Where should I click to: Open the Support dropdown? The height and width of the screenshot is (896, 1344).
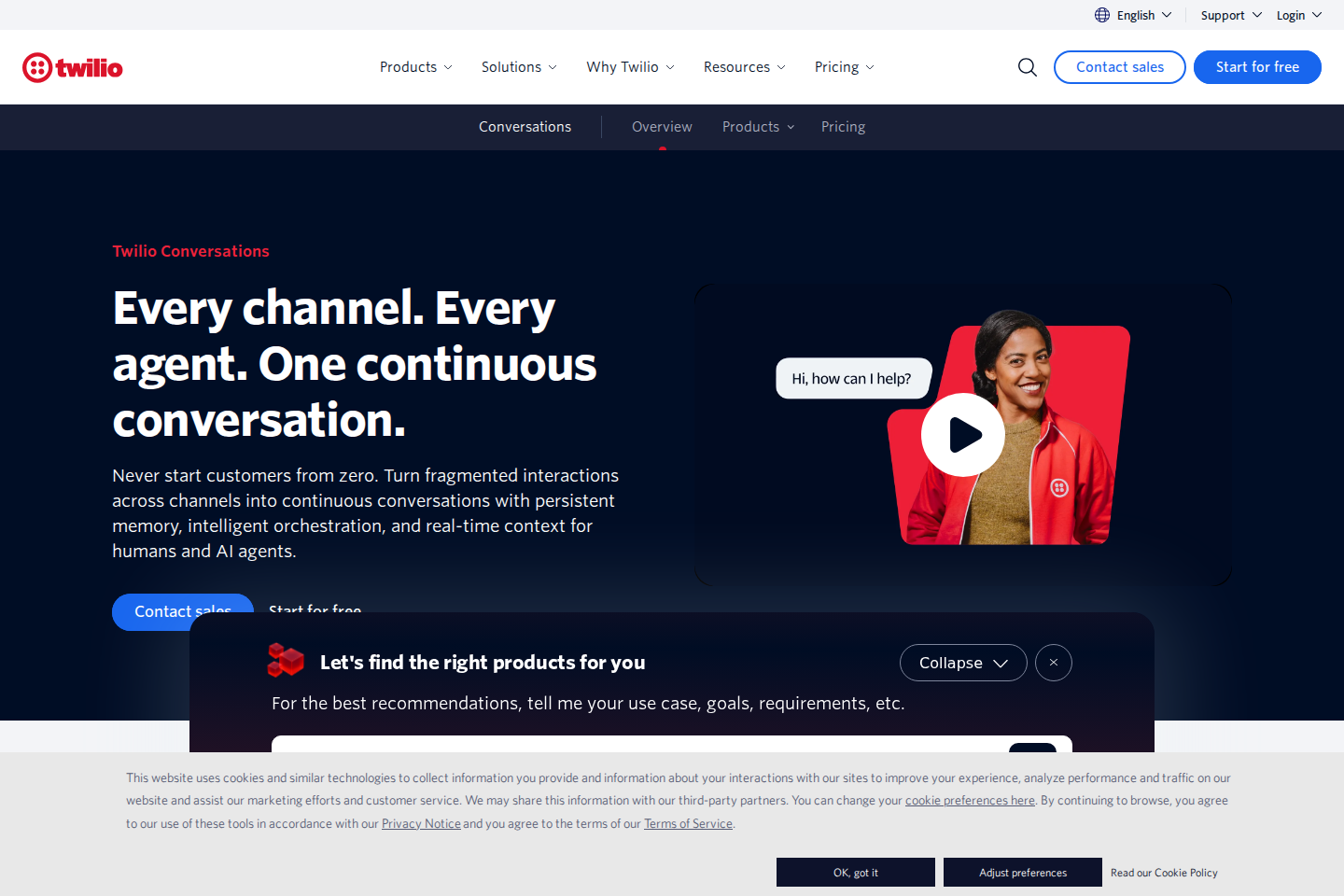point(1231,15)
